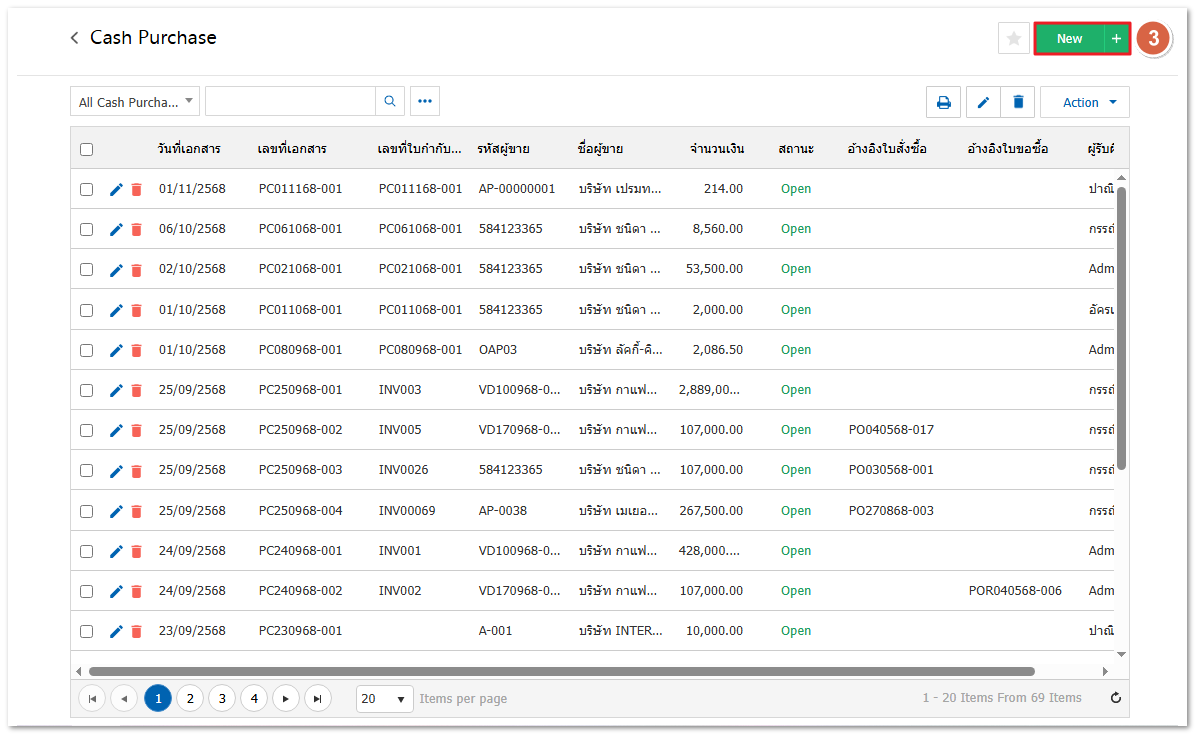1195x734 pixels.
Task: Click the printer icon in toolbar
Action: [x=943, y=102]
